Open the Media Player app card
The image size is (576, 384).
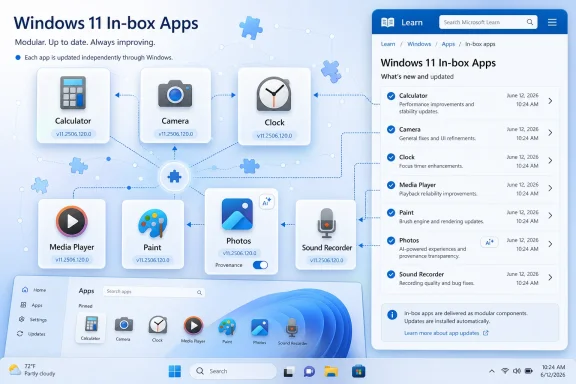coord(72,234)
